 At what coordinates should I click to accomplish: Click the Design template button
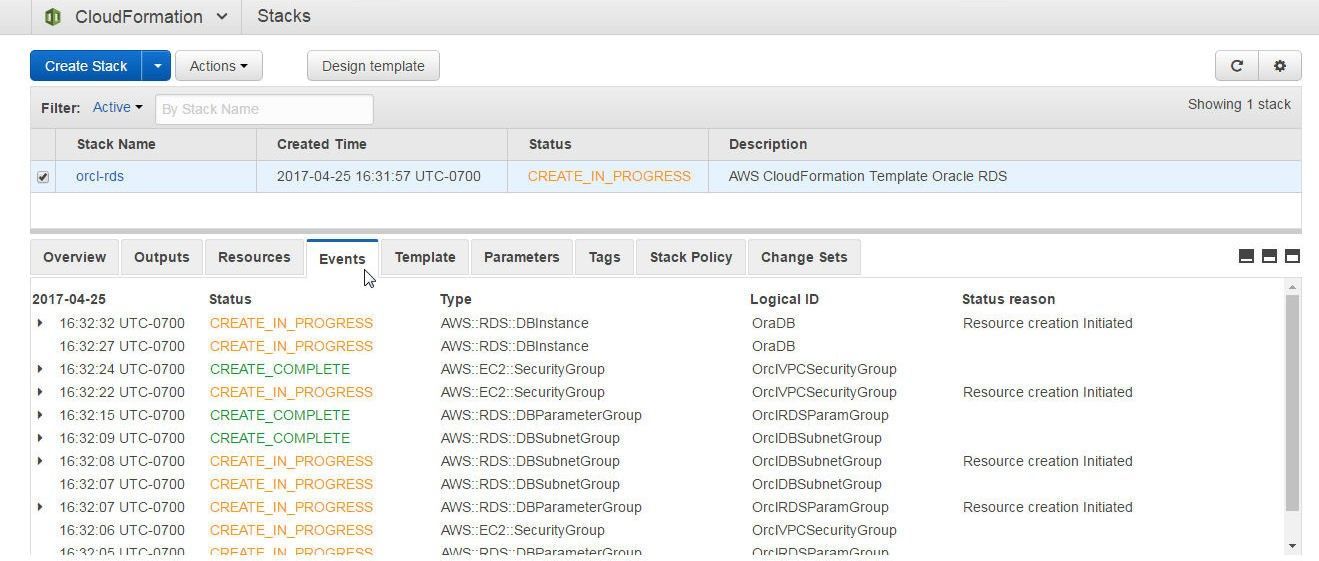[373, 66]
